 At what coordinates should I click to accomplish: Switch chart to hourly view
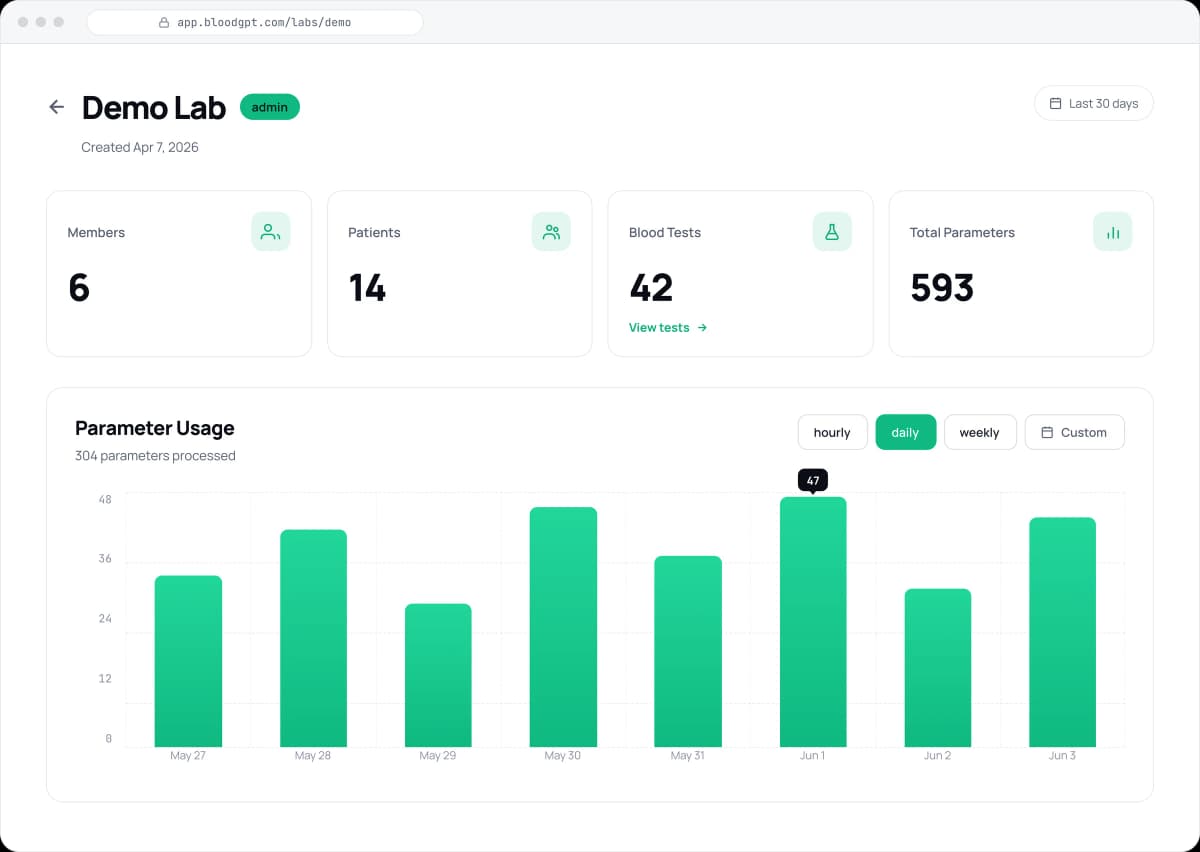tap(832, 432)
